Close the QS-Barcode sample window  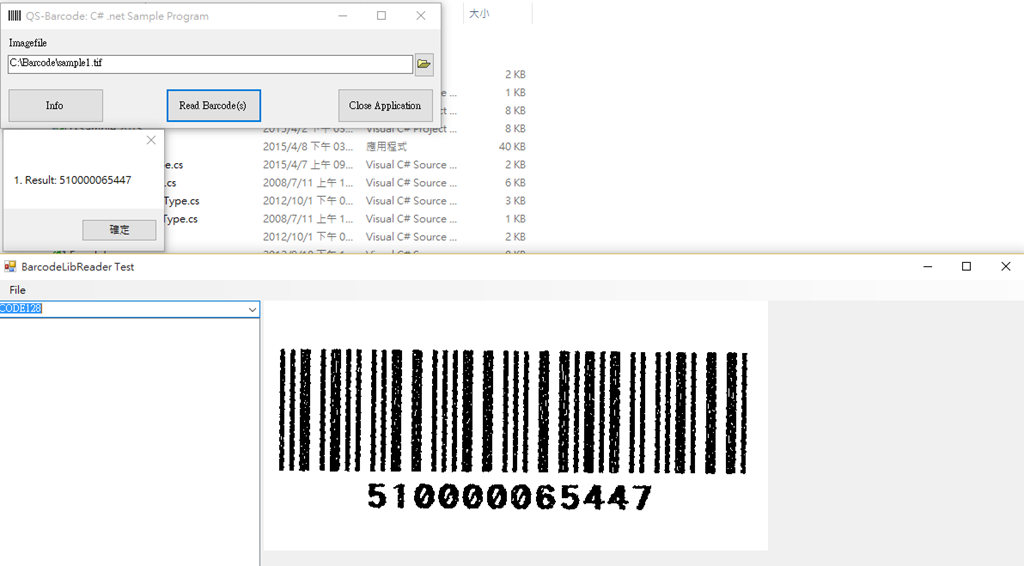[421, 16]
